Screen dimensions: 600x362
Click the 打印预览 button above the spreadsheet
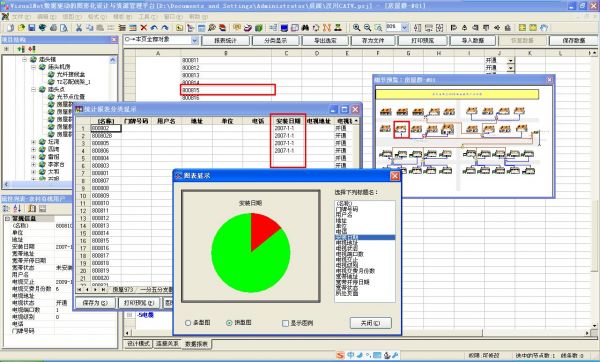[422, 41]
